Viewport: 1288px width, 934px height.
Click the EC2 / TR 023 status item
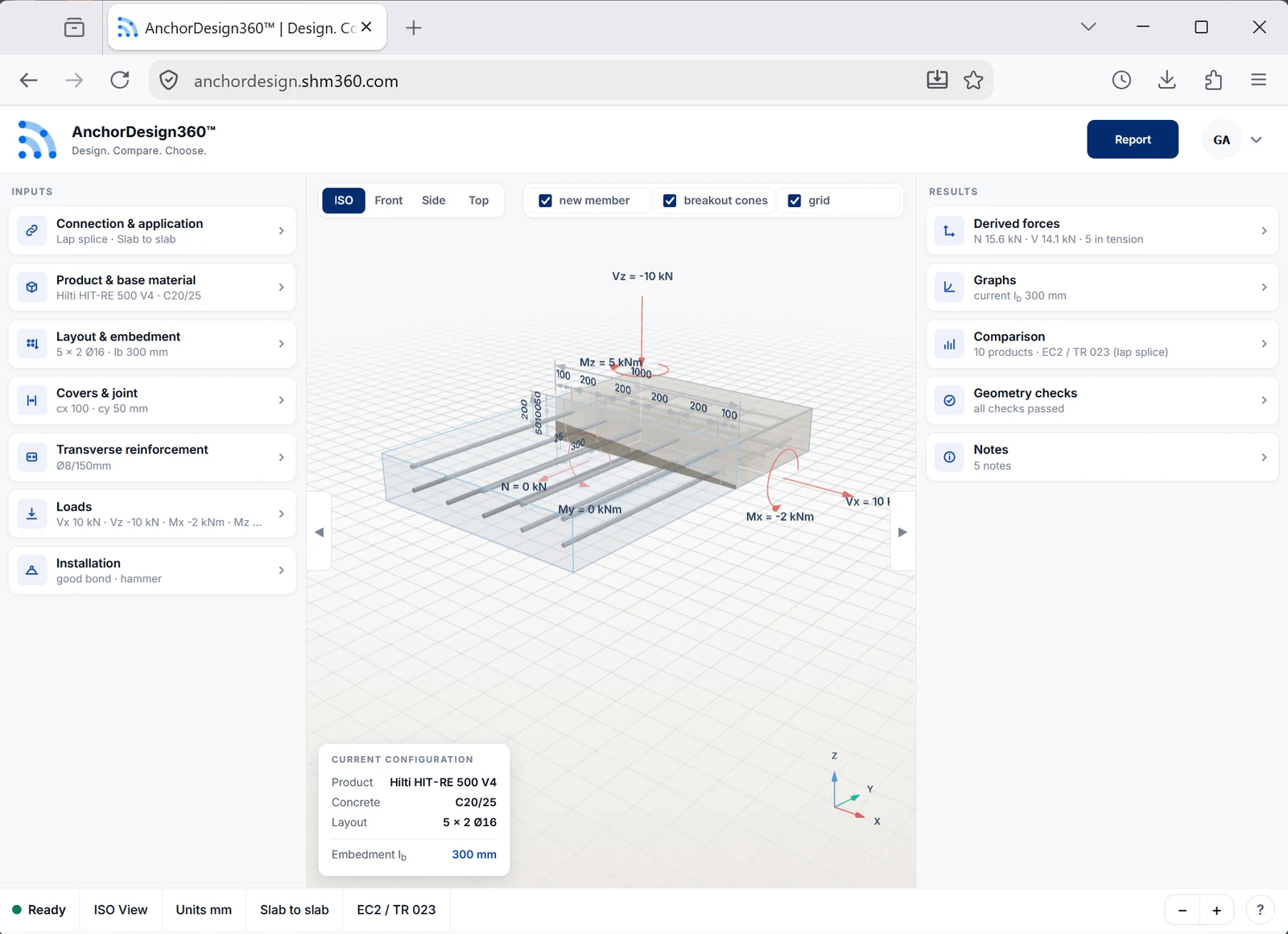click(x=396, y=910)
